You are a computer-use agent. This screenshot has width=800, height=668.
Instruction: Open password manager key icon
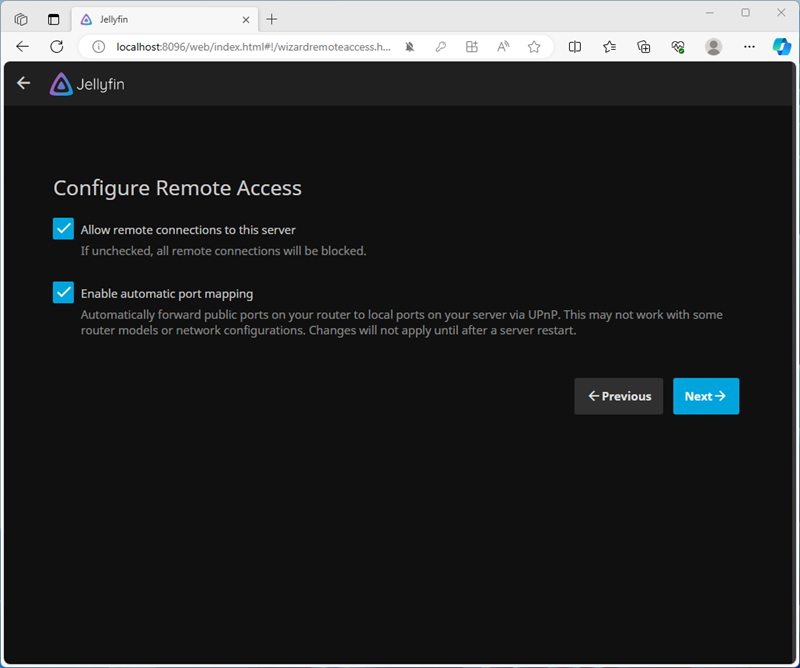[440, 47]
